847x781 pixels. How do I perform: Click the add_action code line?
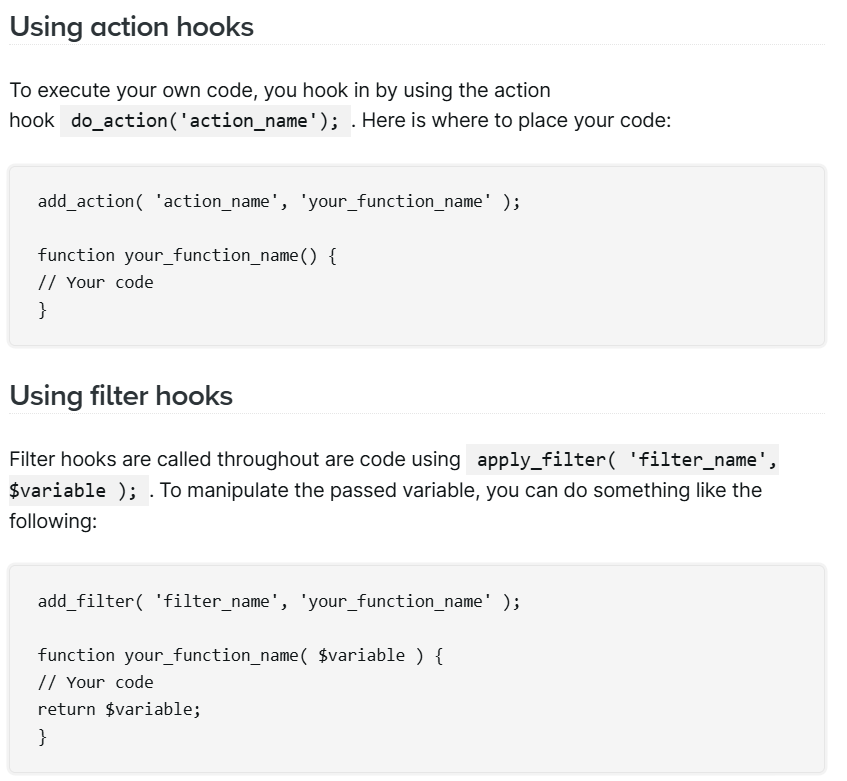(279, 201)
